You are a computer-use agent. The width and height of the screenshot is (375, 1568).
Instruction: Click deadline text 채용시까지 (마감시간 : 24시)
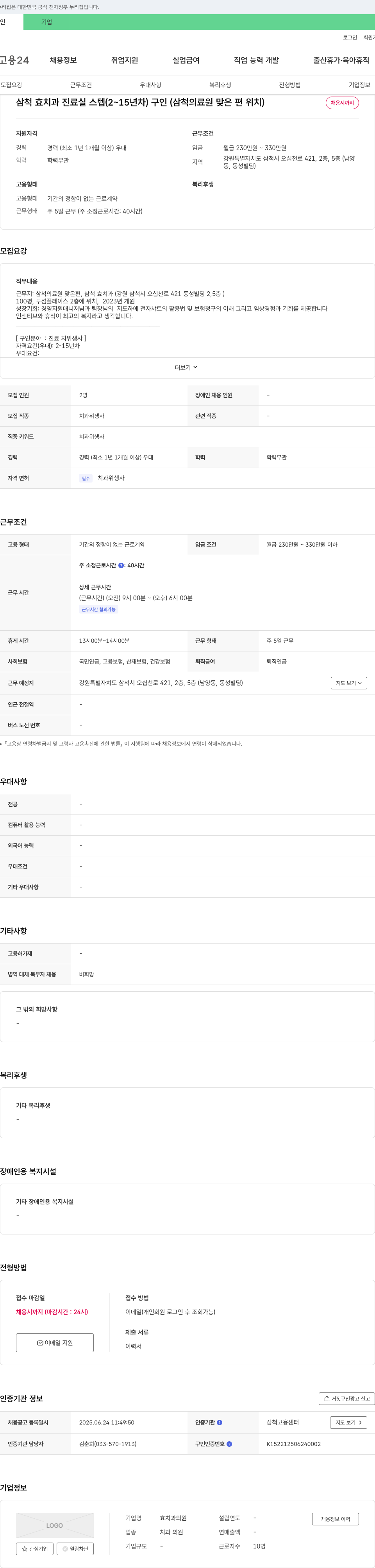pos(52,1312)
